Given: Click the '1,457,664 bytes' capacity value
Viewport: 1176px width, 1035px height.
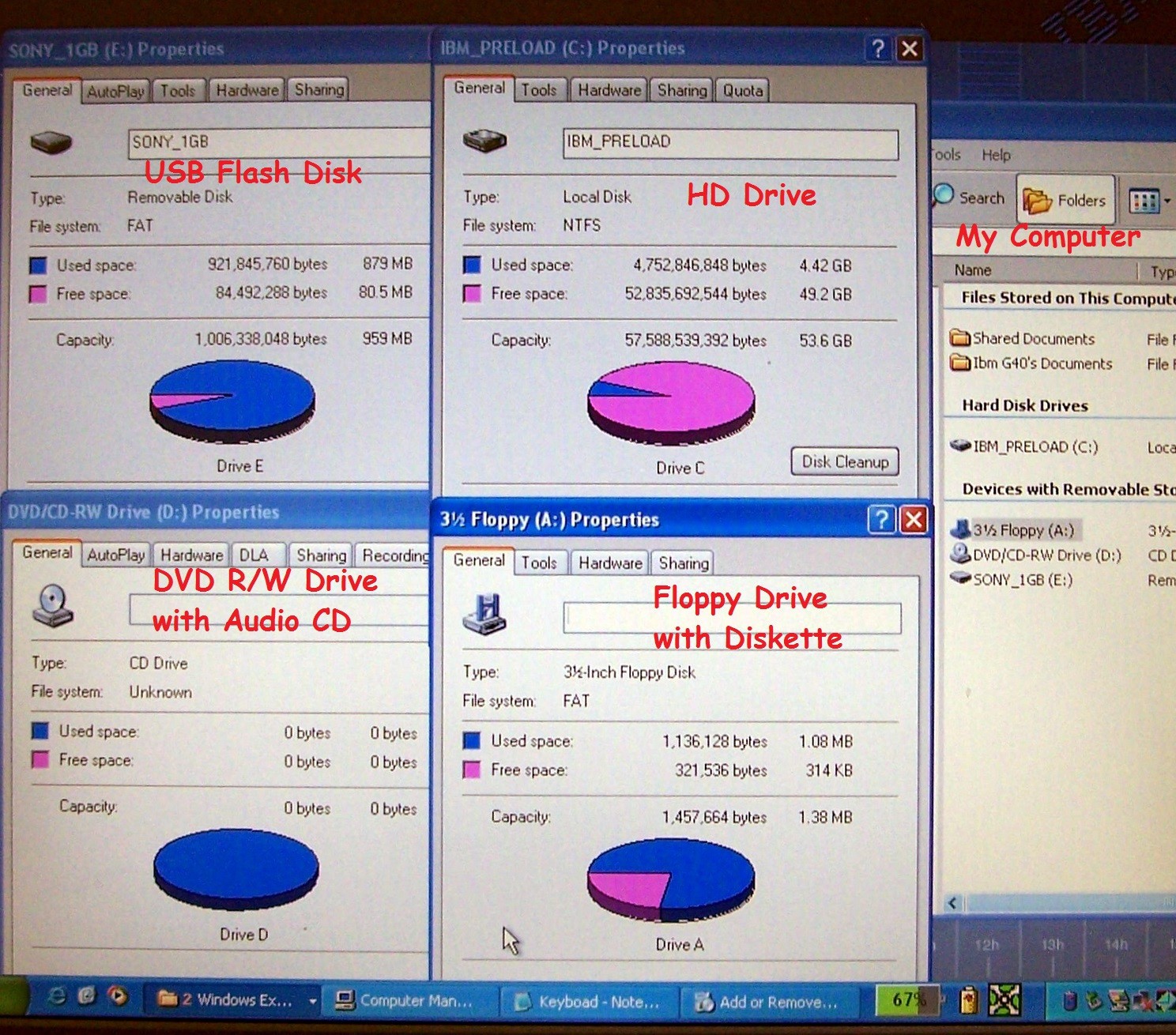Looking at the screenshot, I should point(714,817).
